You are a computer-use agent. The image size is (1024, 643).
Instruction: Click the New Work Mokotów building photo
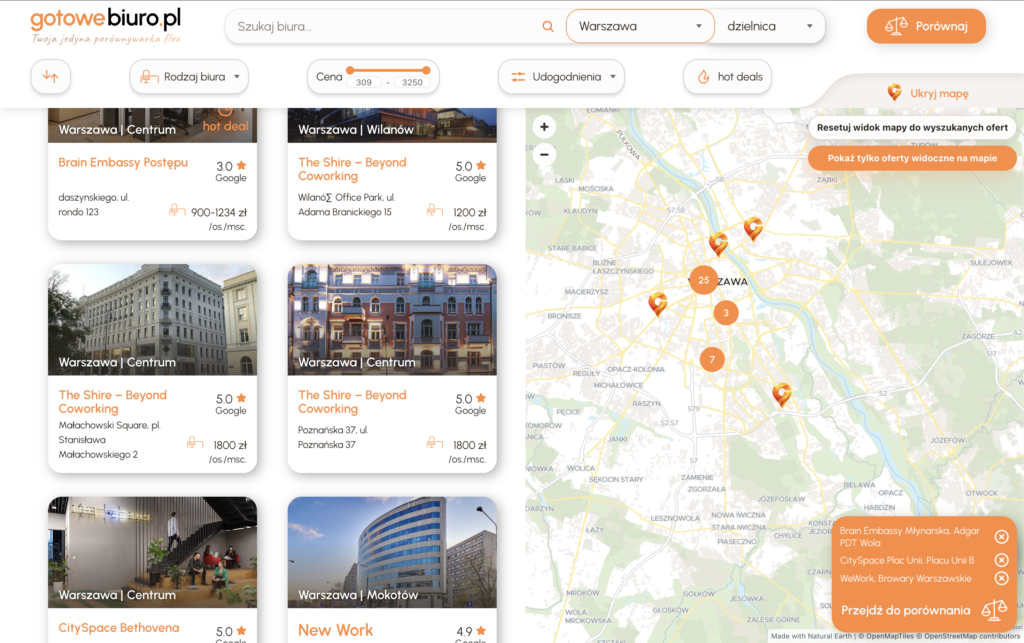click(x=392, y=552)
